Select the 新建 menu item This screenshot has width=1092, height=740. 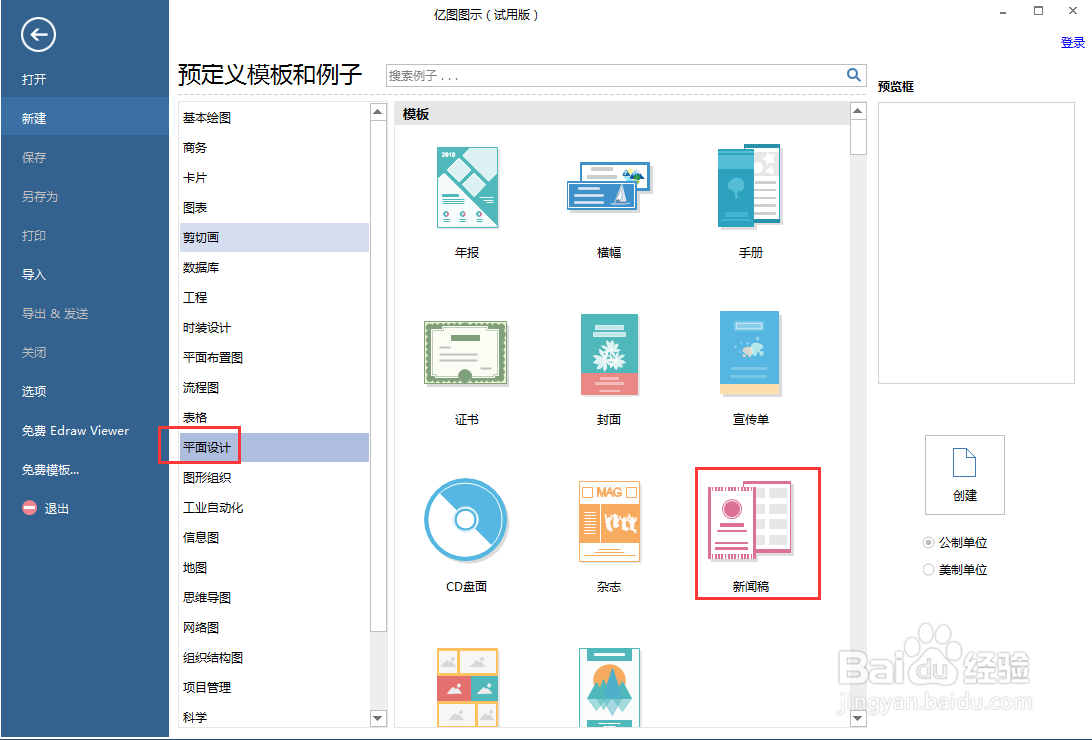tap(84, 118)
